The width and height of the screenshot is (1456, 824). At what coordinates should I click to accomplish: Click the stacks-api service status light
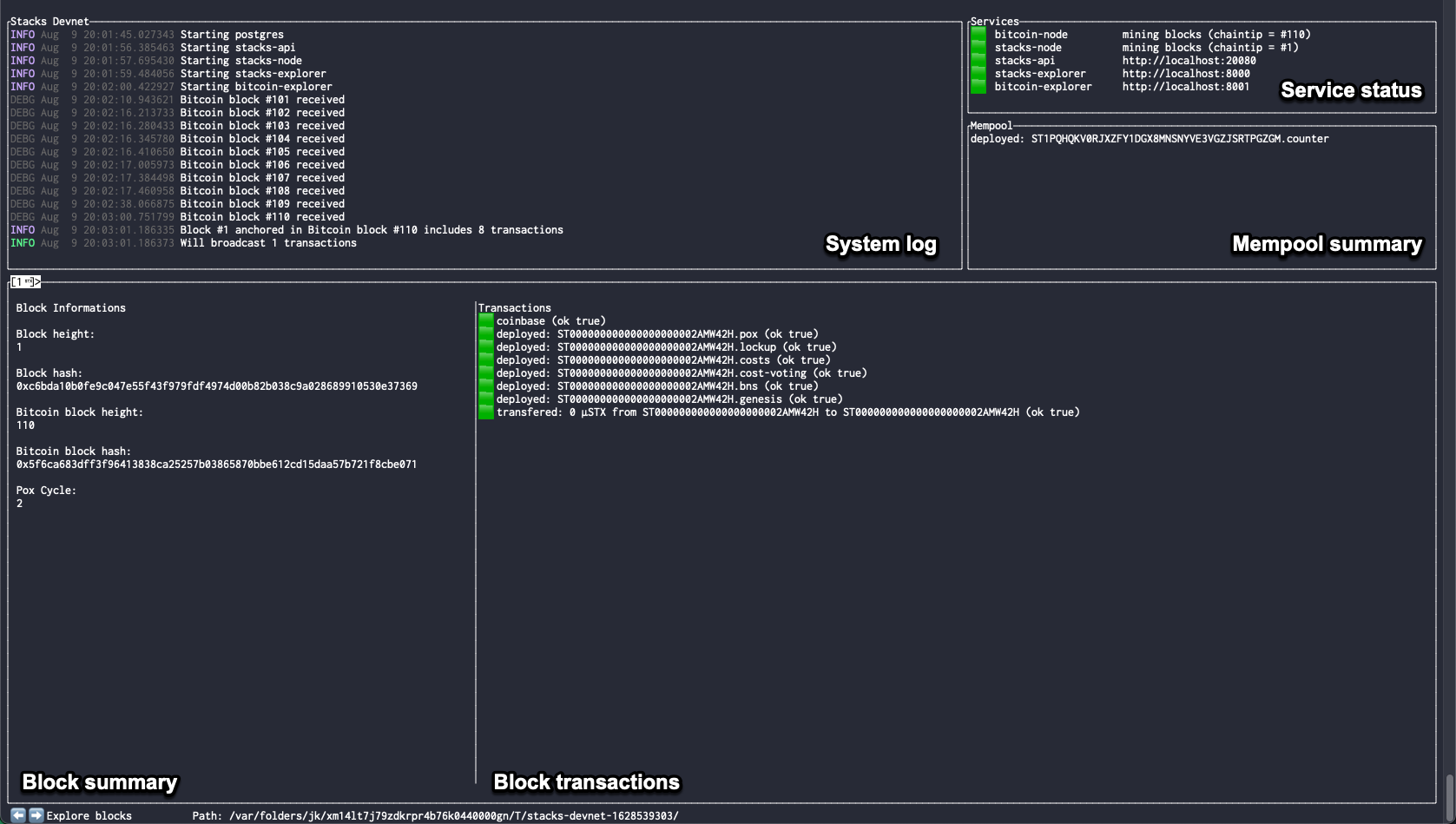(978, 60)
